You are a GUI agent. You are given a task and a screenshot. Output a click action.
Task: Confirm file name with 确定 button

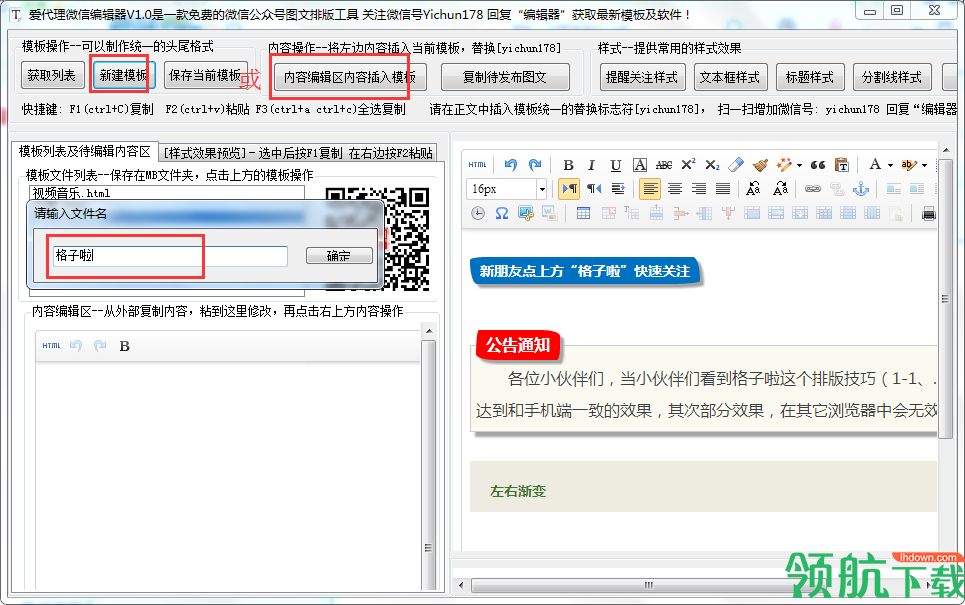pos(339,256)
